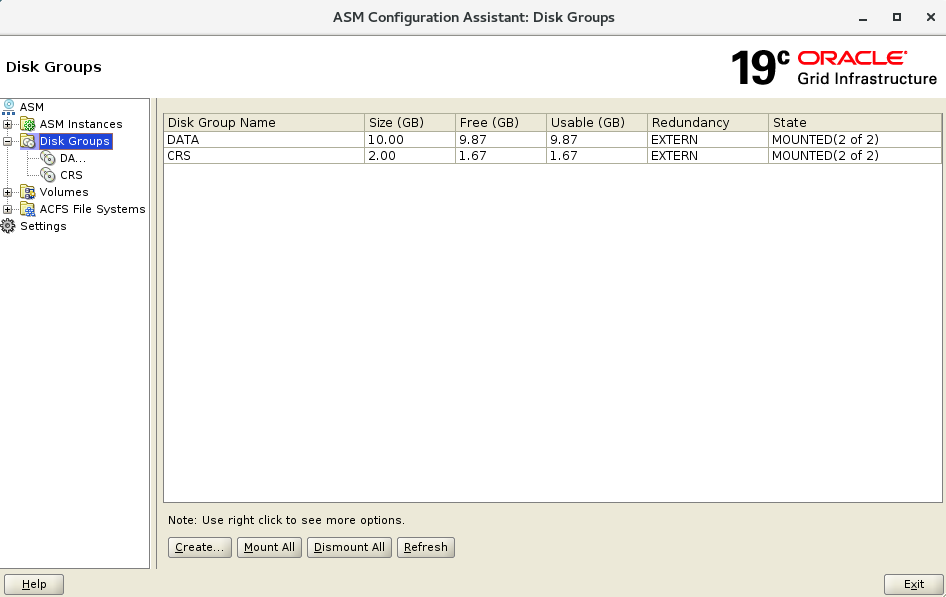Click the Disk Groups folder icon
Image resolution: width=946 pixels, height=597 pixels.
(x=28, y=141)
